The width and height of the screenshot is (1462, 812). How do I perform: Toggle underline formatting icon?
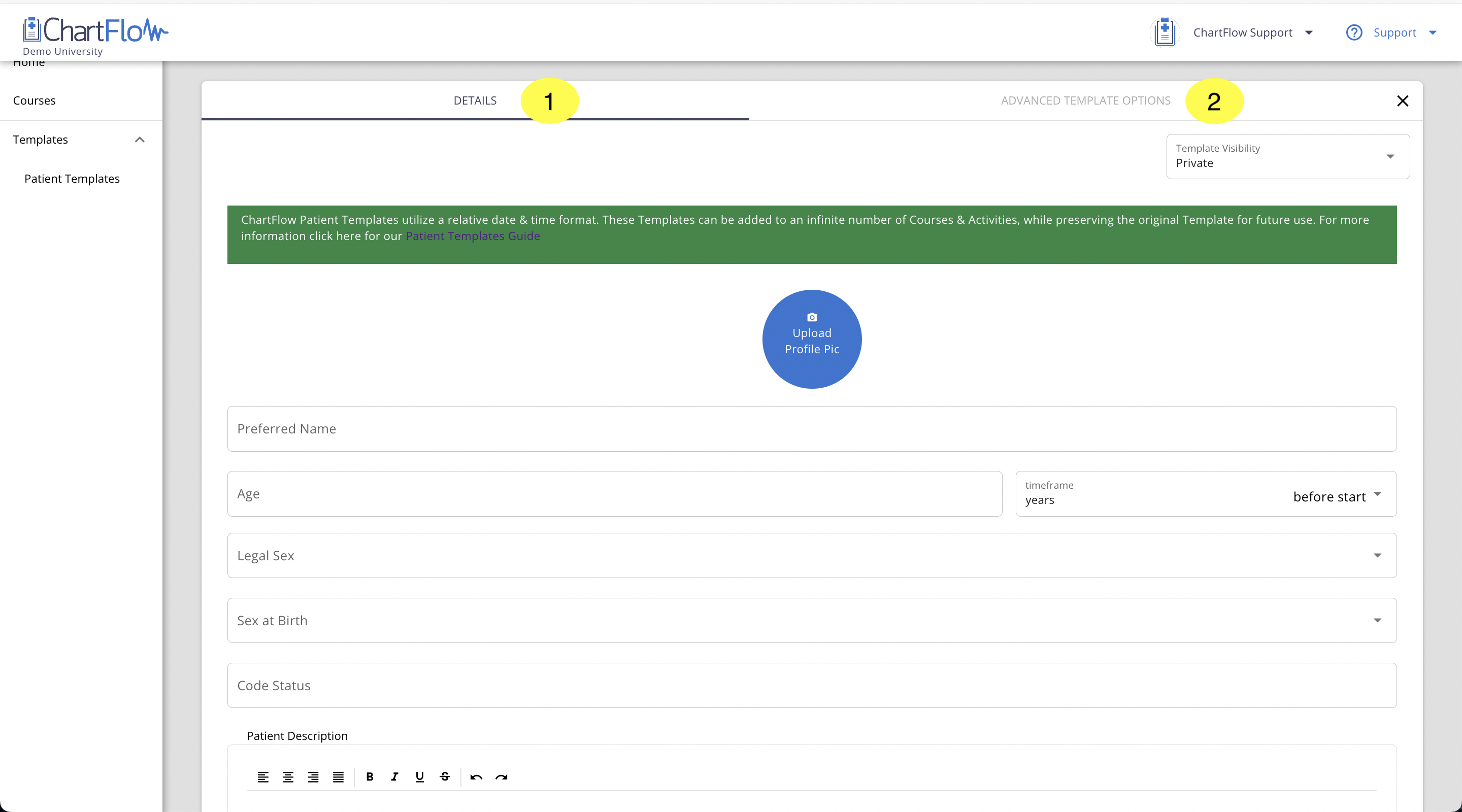[419, 777]
